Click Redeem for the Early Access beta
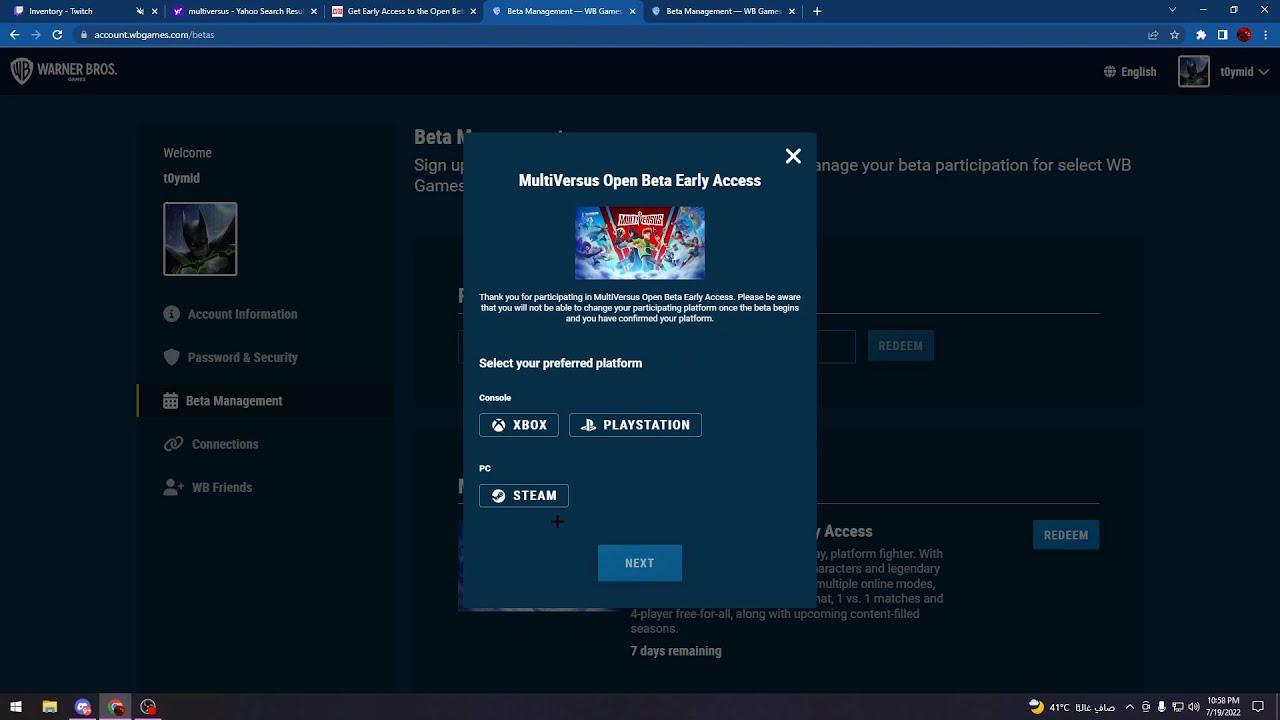The height and width of the screenshot is (720, 1280). tap(1066, 535)
